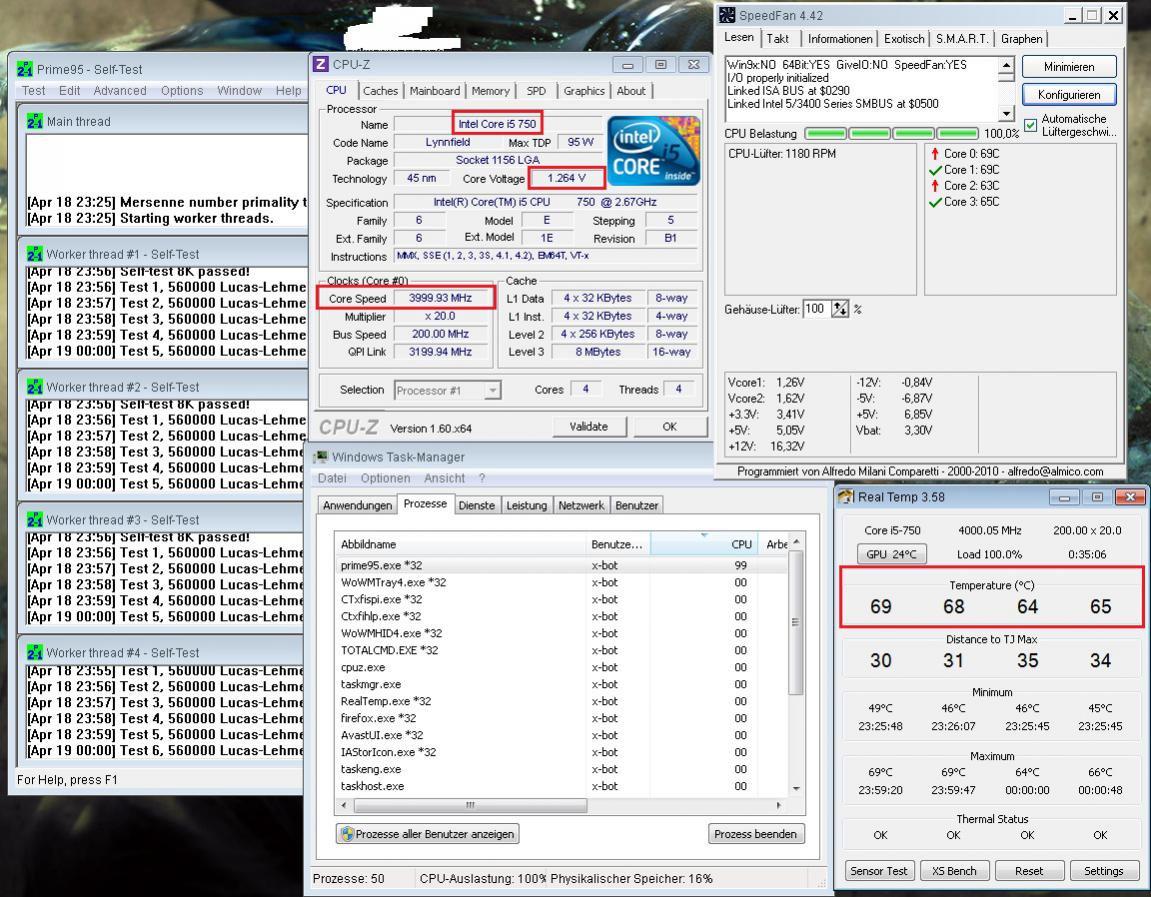This screenshot has width=1151, height=897.
Task: Click the Core 1 green checkmark icon in SpeedFan
Action: point(935,170)
